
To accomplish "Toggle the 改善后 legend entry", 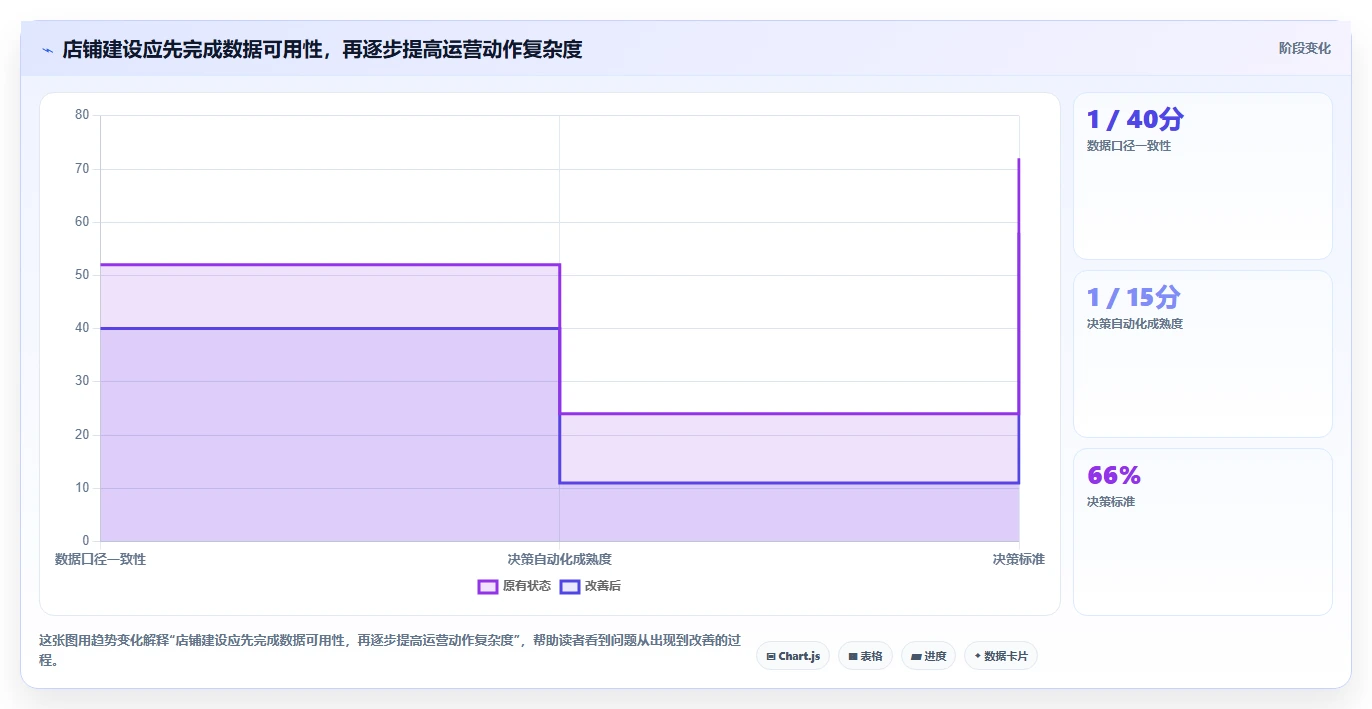I will point(591,586).
